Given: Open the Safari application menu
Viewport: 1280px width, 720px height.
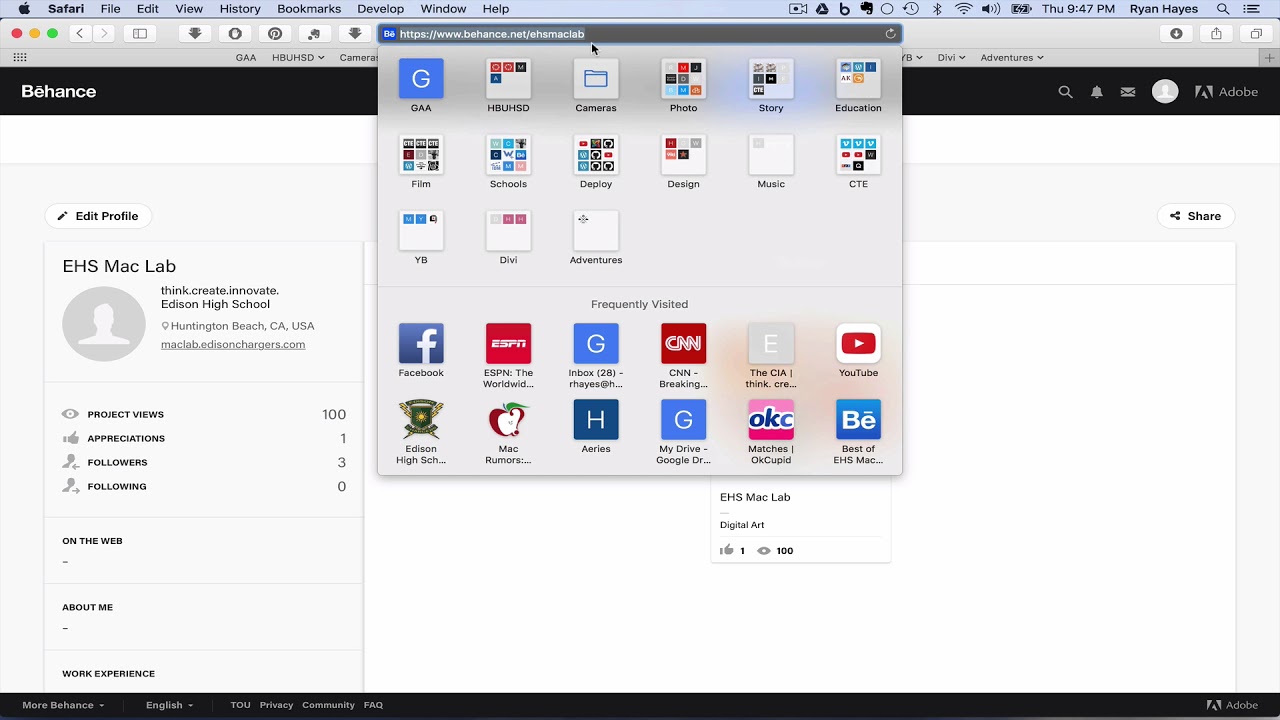Looking at the screenshot, I should click(x=65, y=9).
